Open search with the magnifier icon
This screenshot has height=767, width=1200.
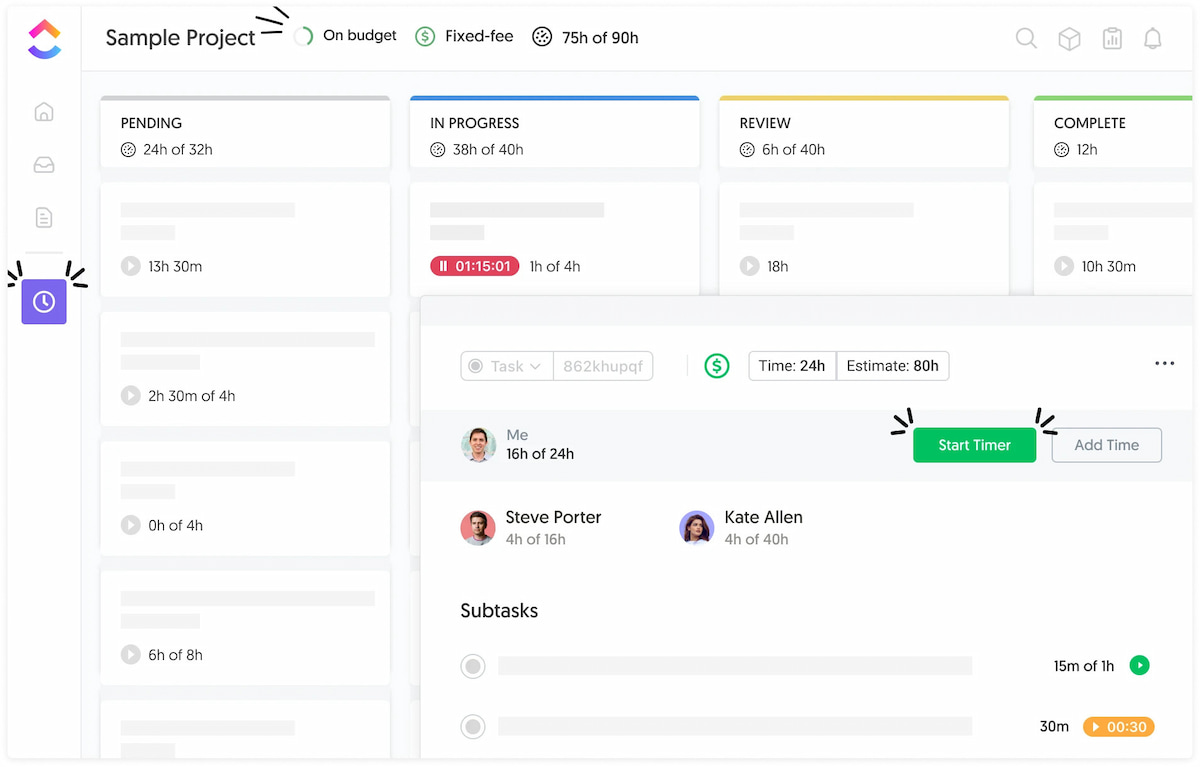tap(1026, 38)
